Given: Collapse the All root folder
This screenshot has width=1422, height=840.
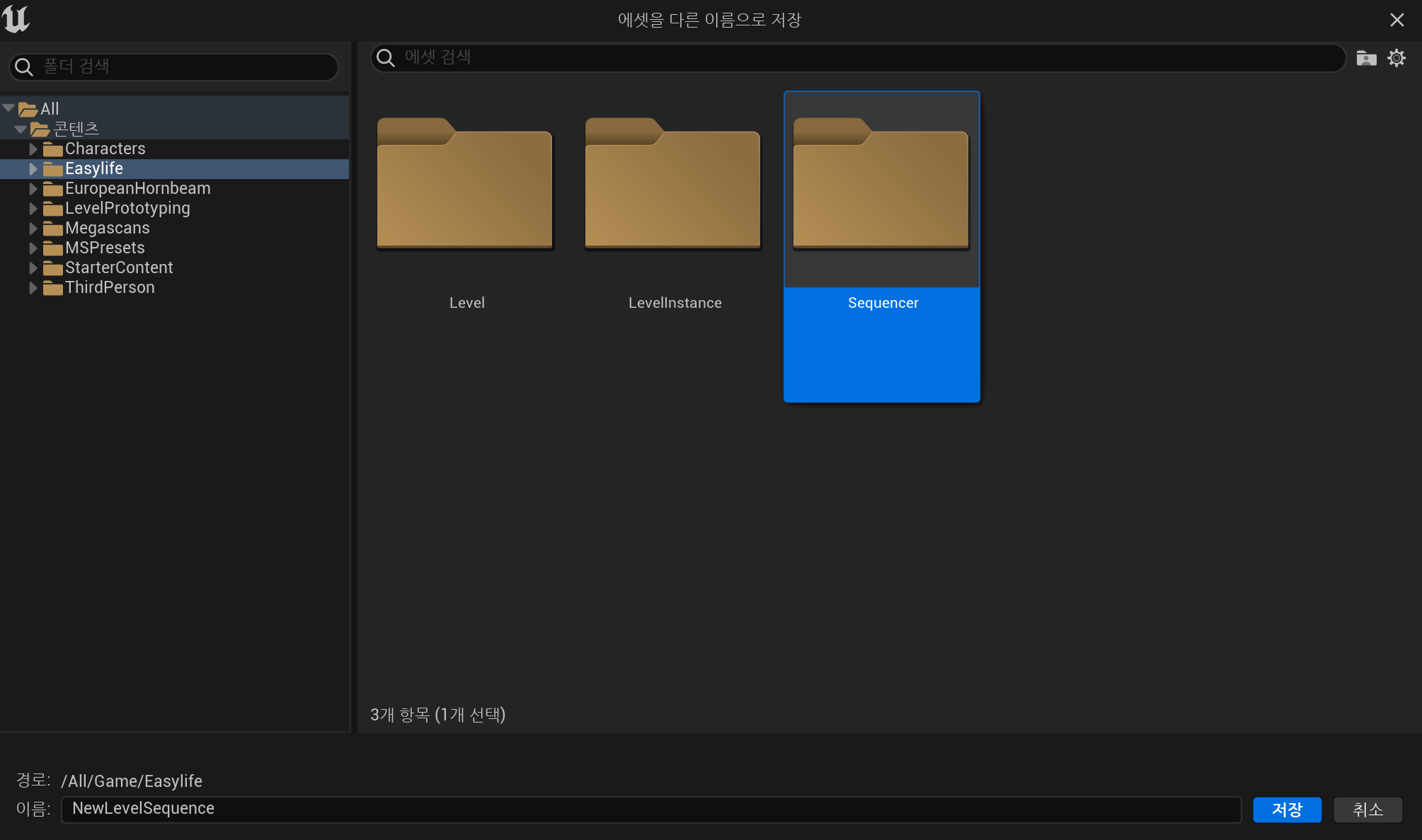Looking at the screenshot, I should pos(8,108).
